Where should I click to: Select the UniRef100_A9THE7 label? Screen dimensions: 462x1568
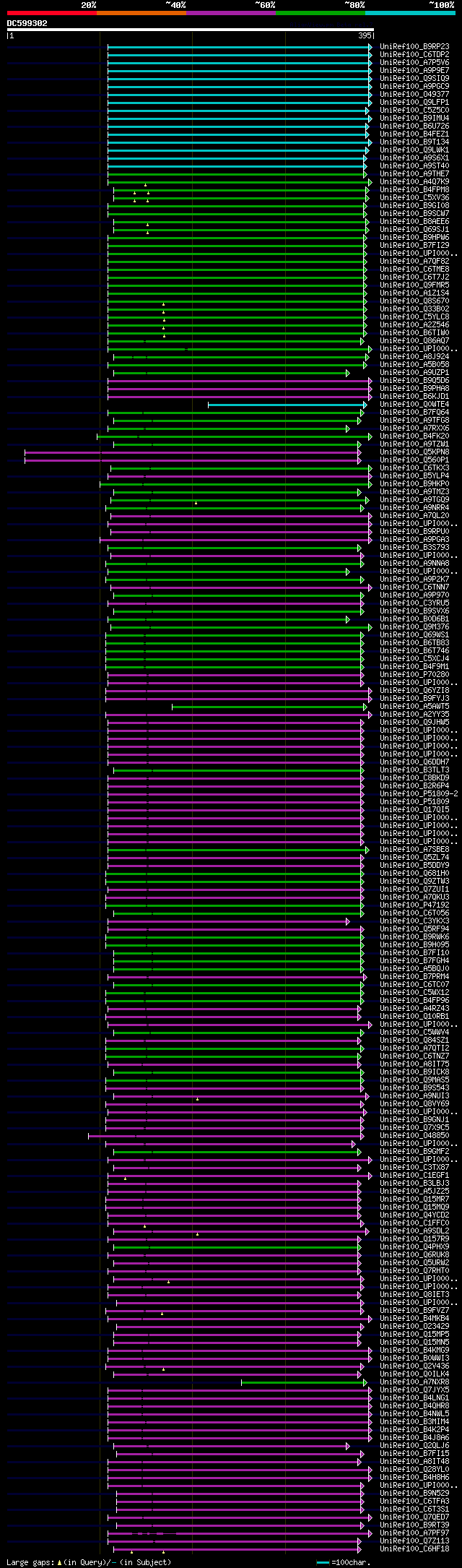(x=414, y=173)
